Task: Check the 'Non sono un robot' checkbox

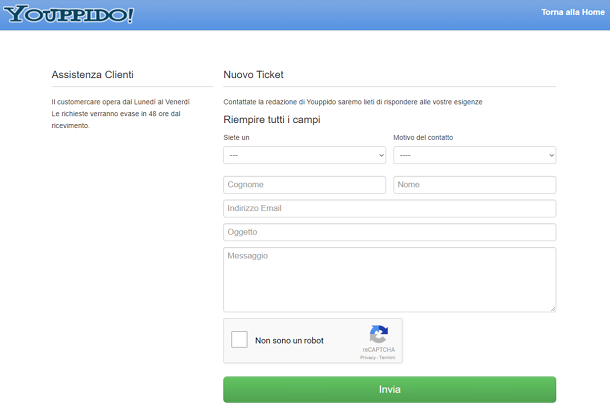Action: pos(239,339)
